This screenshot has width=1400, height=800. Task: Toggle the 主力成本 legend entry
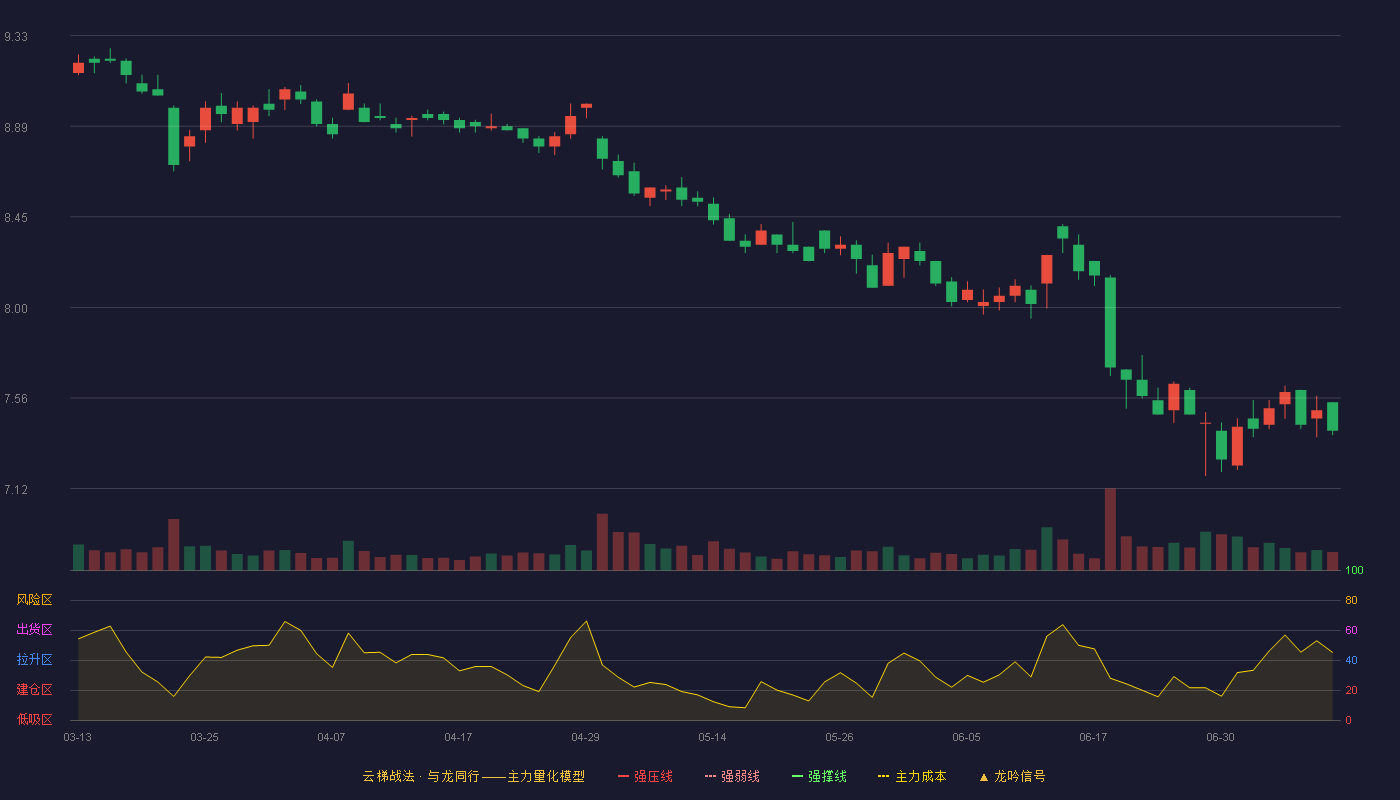tap(912, 776)
